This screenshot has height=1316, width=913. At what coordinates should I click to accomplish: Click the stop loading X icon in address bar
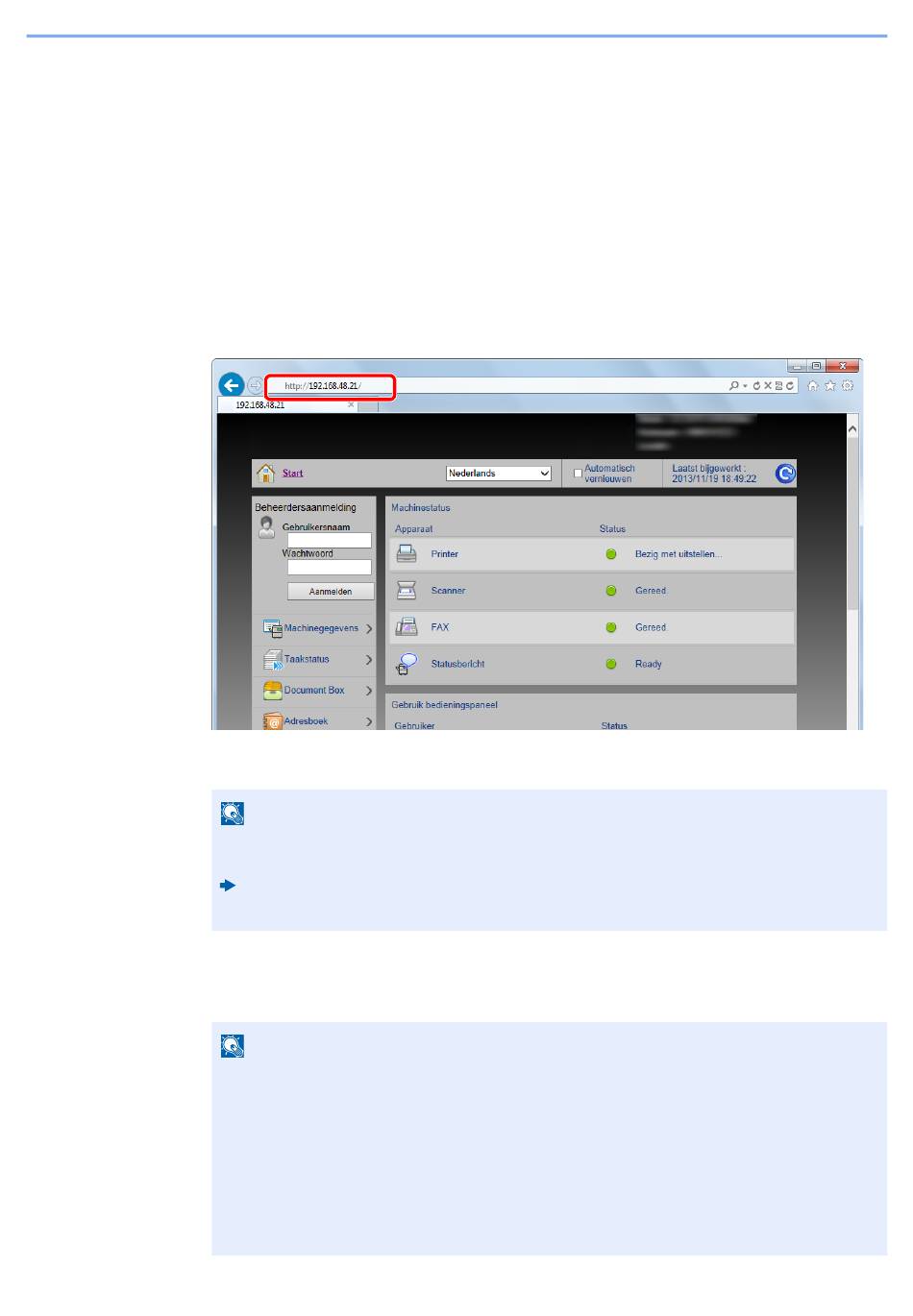click(768, 385)
